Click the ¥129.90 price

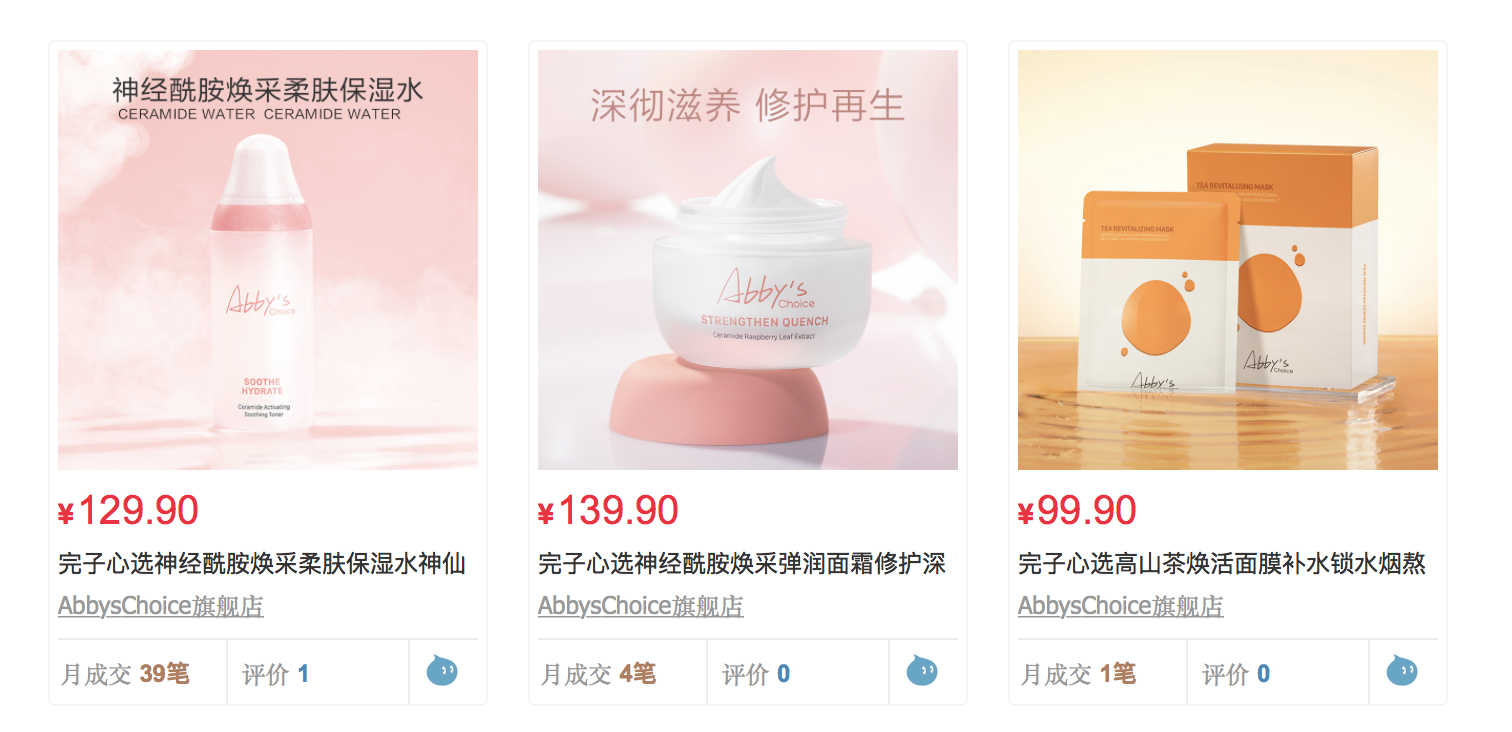[128, 511]
